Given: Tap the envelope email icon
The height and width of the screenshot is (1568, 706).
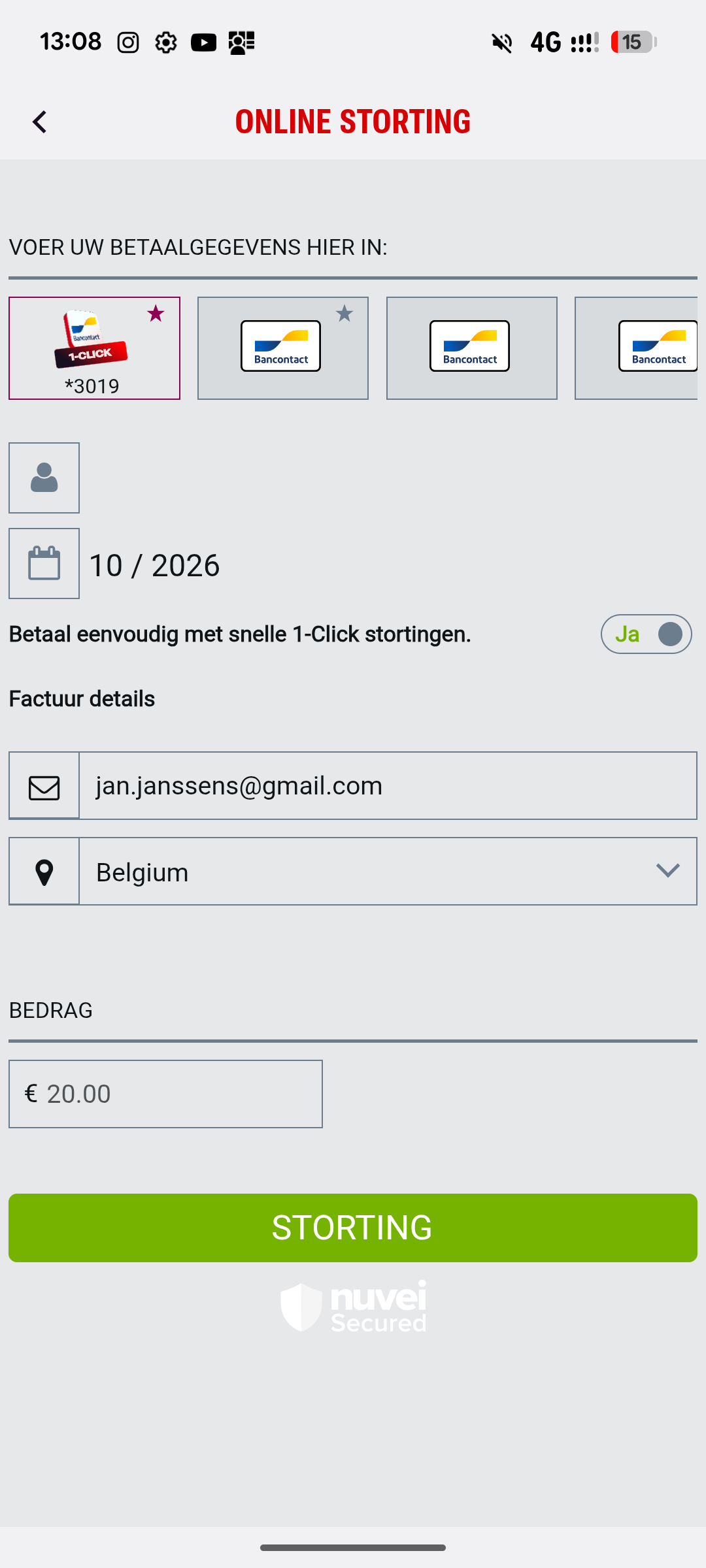Looking at the screenshot, I should click(44, 787).
